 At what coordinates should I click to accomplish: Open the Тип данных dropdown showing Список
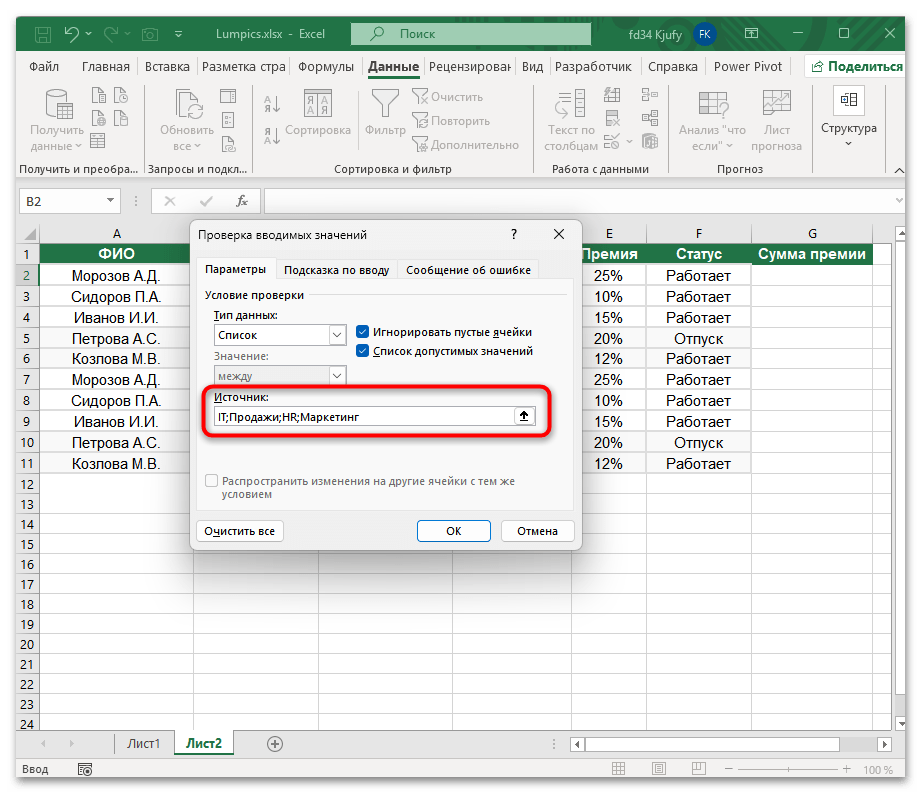point(337,335)
